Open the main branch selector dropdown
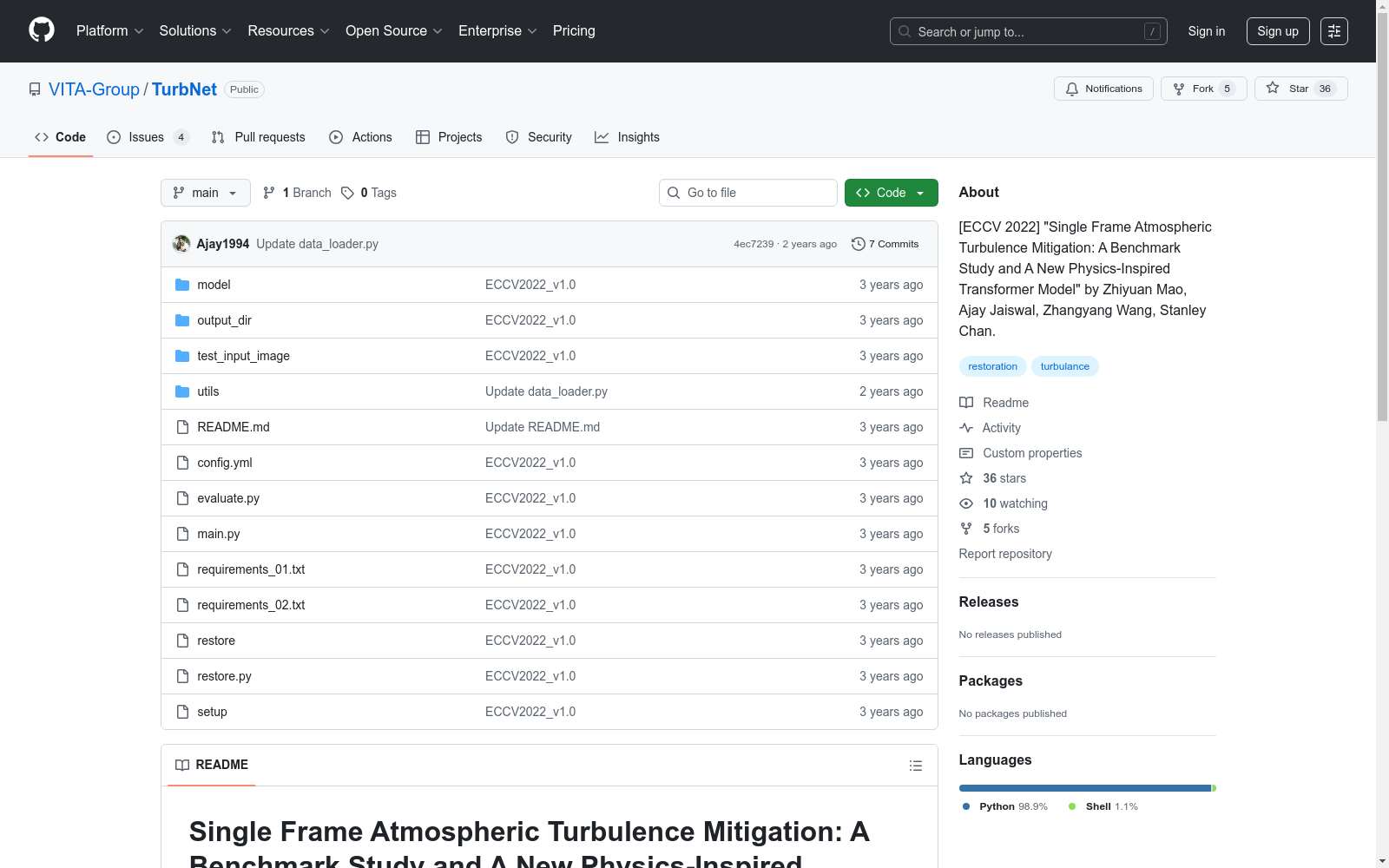Screen dimensions: 1389x868 [206, 193]
